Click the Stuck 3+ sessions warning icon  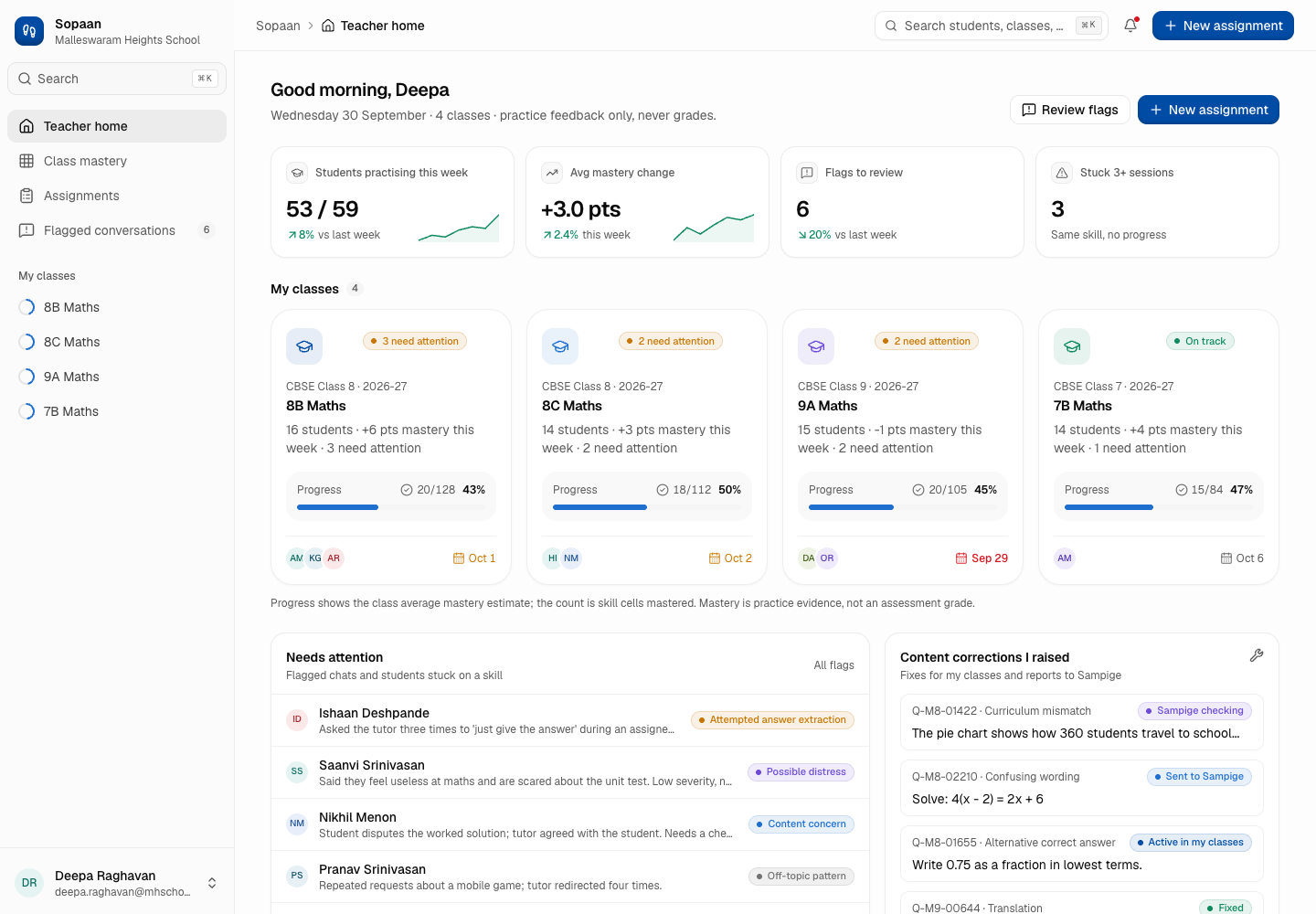(x=1062, y=173)
